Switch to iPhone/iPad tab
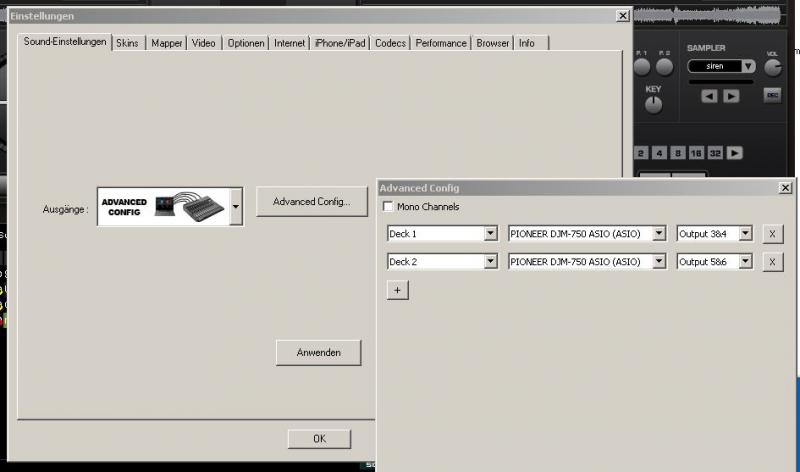Screen dimensions: 800x472 pyautogui.click(x=340, y=43)
